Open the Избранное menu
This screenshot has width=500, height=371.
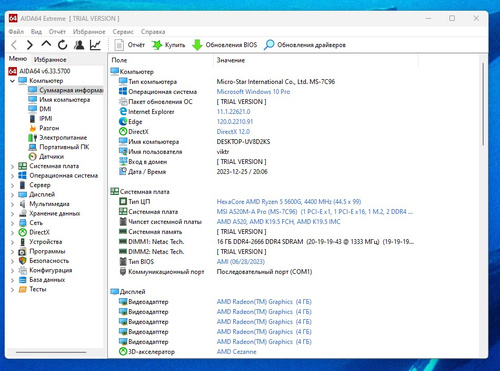click(x=89, y=32)
